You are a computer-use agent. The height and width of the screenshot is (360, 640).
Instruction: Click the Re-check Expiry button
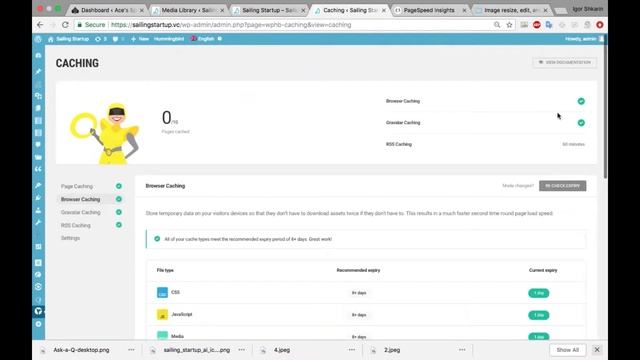[x=562, y=186]
